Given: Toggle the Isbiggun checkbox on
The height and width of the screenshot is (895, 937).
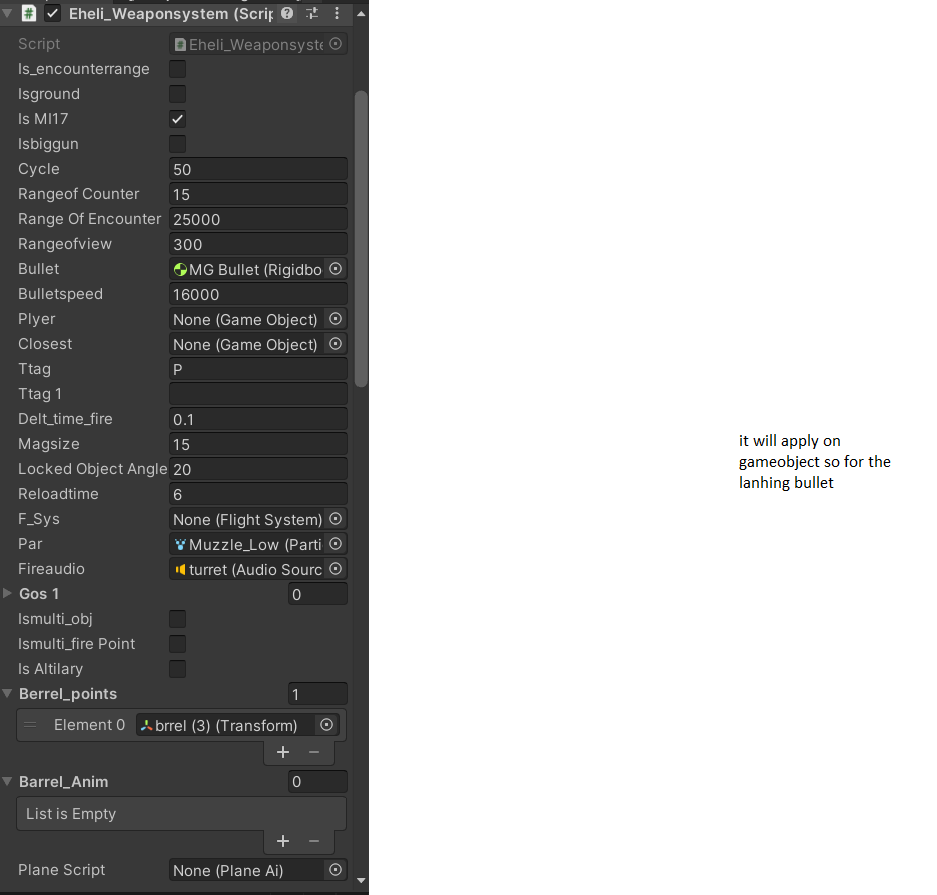Looking at the screenshot, I should [176, 143].
